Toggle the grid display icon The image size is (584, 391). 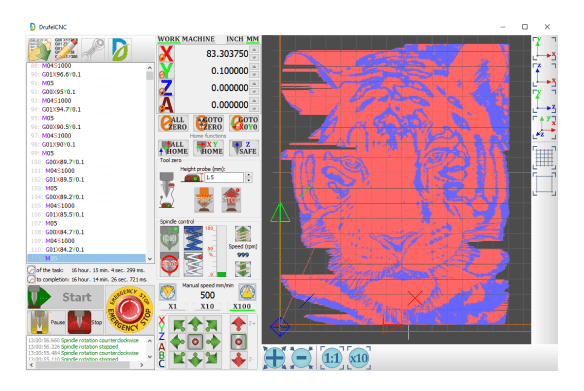(x=544, y=158)
